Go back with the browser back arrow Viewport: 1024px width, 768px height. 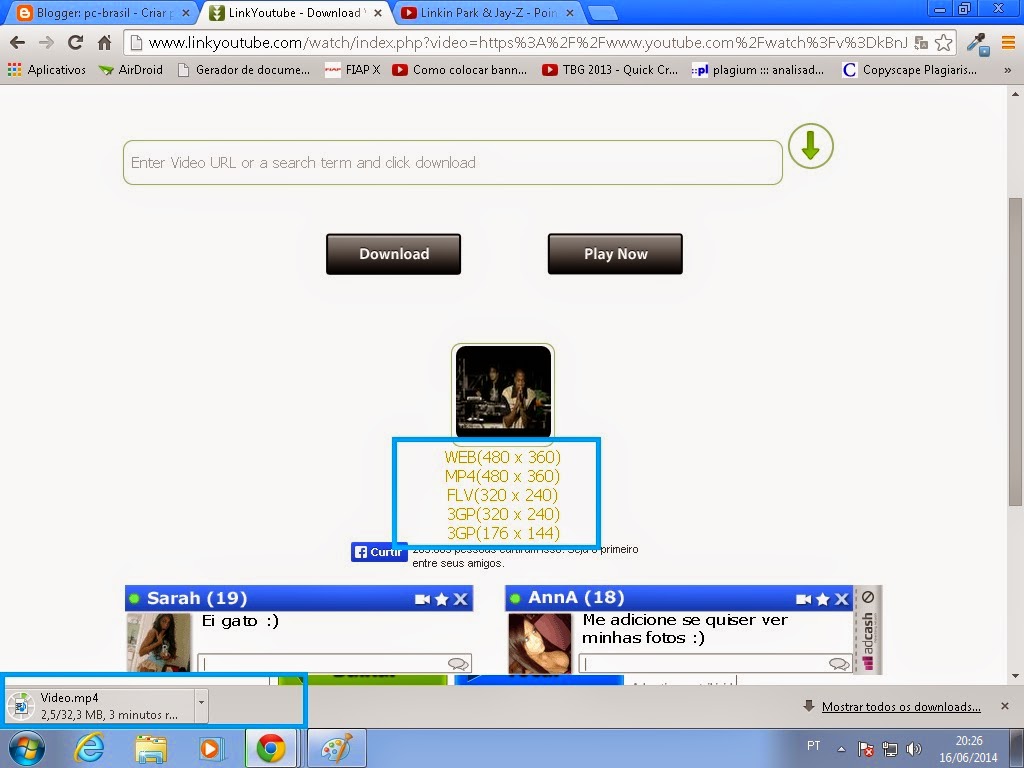pos(18,42)
